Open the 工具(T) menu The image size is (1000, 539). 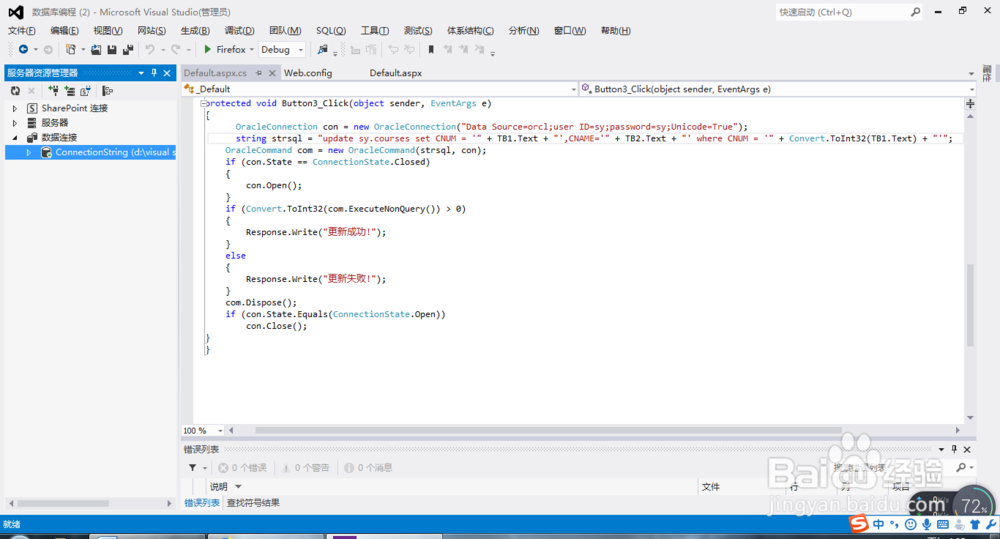click(x=374, y=31)
